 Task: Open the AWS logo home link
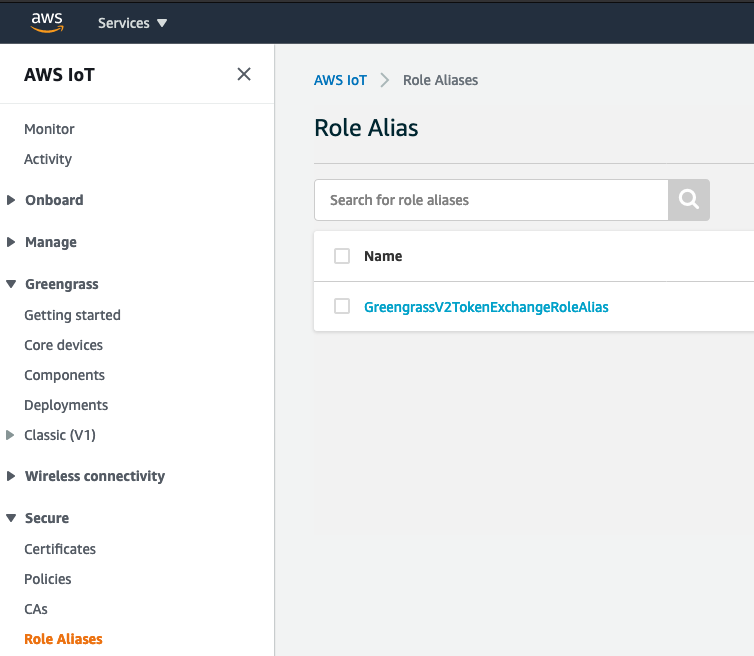47,23
